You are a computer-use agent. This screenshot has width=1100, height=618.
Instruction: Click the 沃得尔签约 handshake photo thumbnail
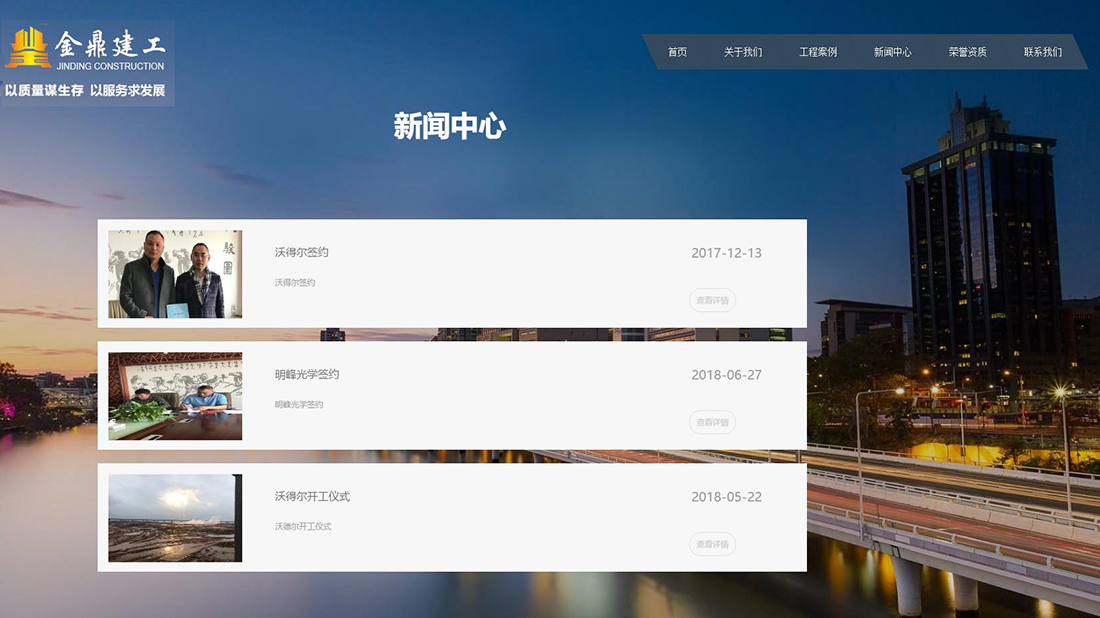[x=175, y=272]
